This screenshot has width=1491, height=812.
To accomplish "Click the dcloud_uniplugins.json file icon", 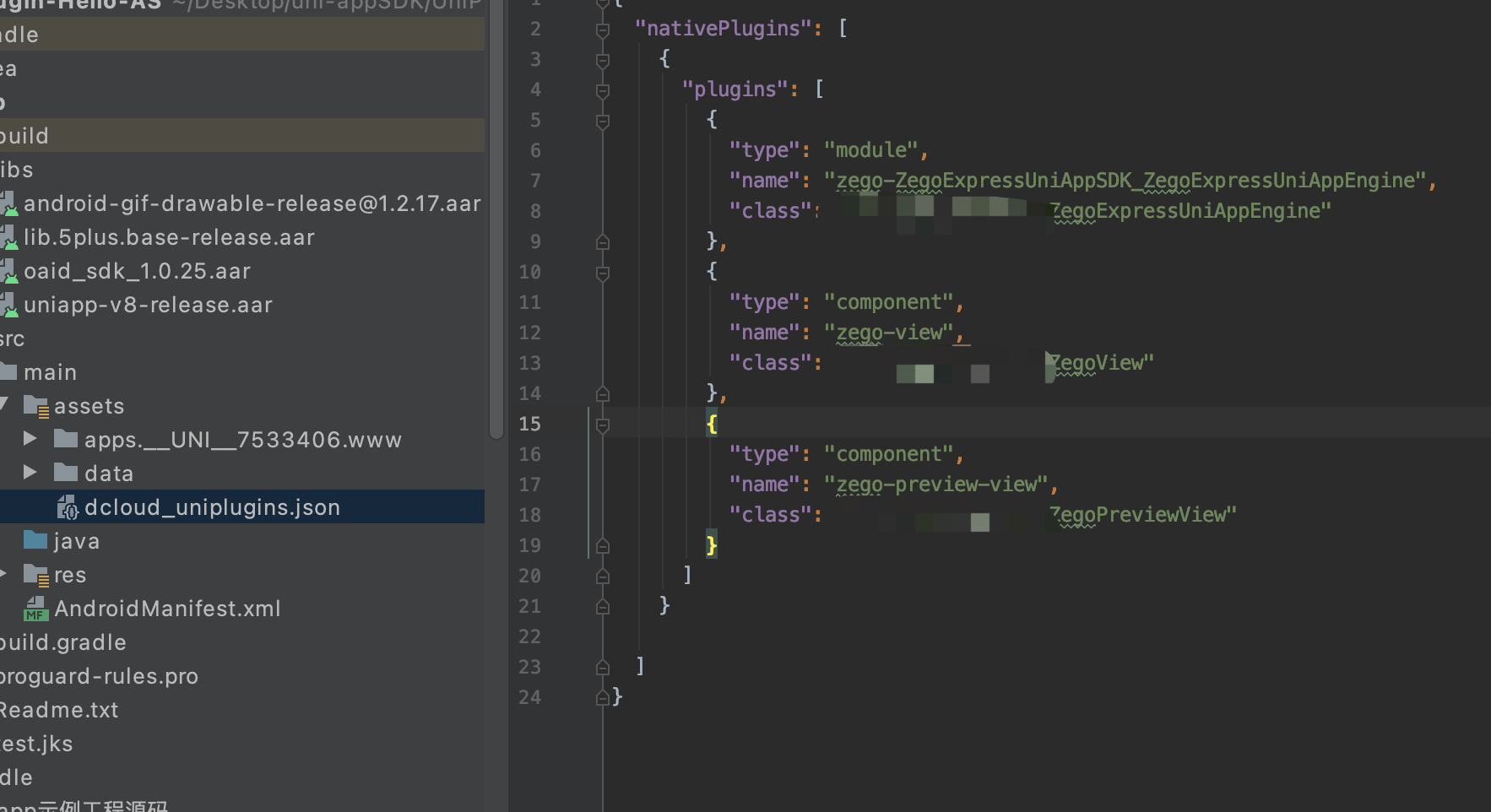I will [68, 506].
